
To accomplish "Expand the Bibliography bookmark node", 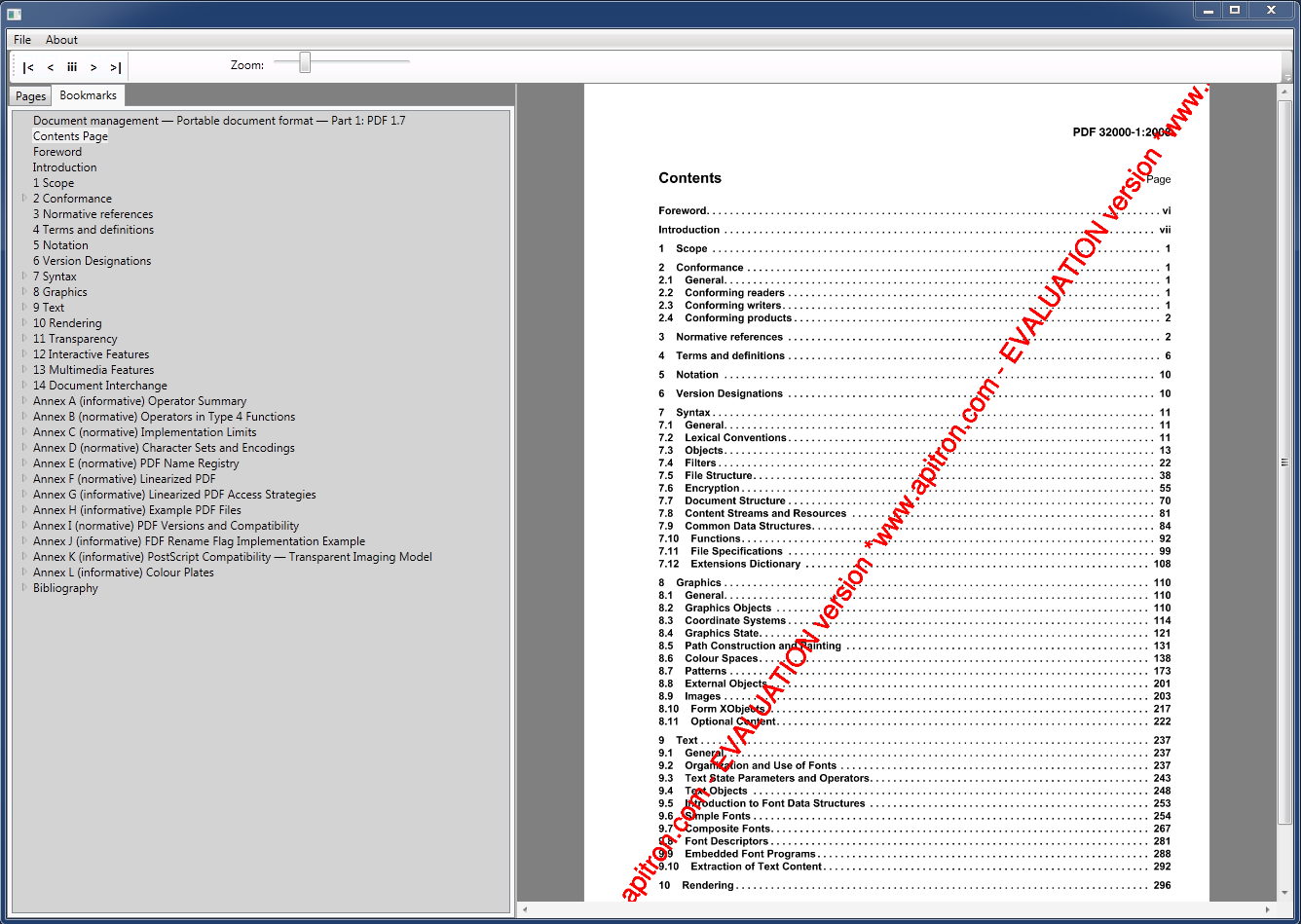I will [x=22, y=588].
